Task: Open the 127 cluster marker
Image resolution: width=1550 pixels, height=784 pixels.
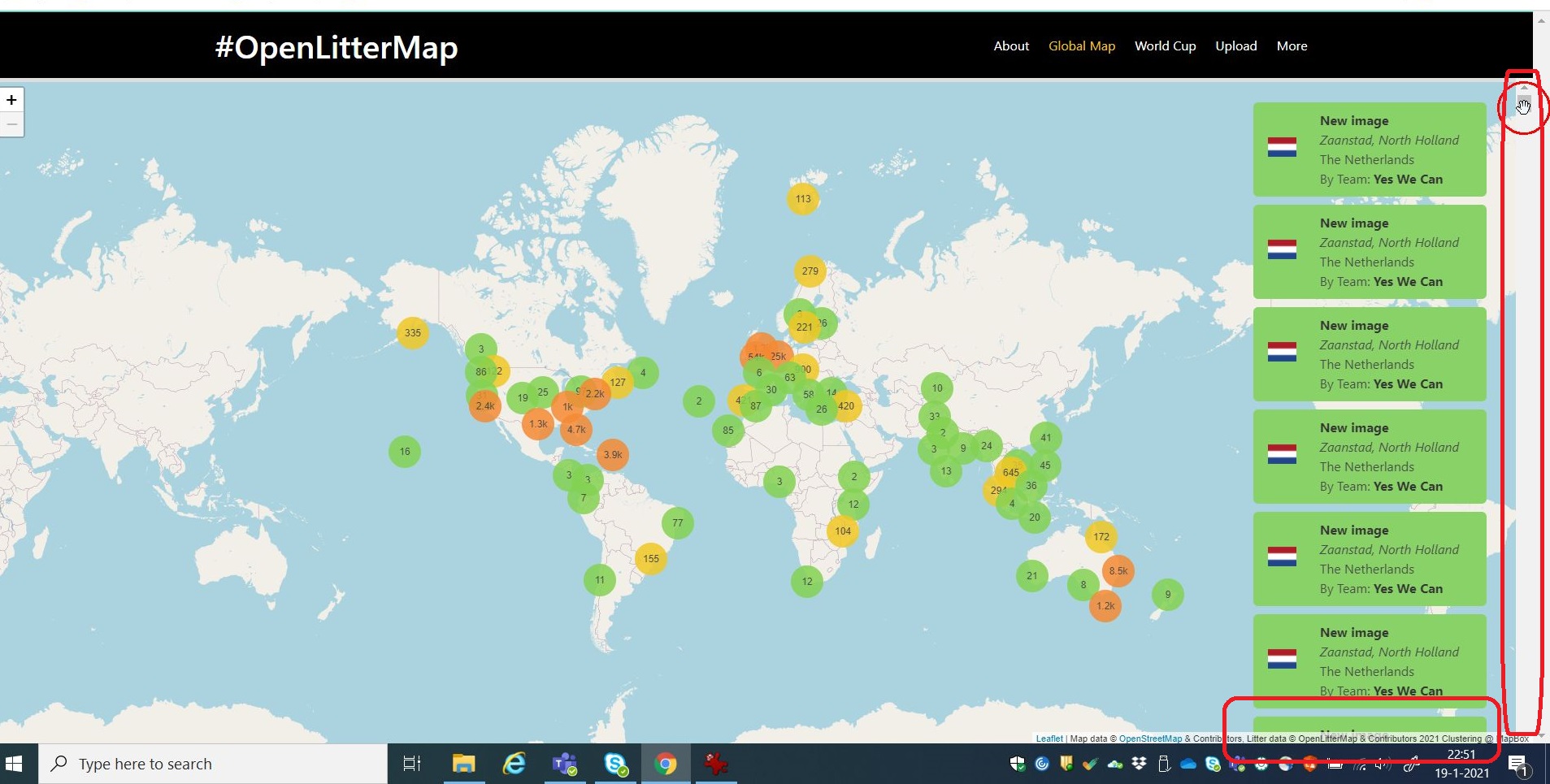Action: pyautogui.click(x=618, y=383)
